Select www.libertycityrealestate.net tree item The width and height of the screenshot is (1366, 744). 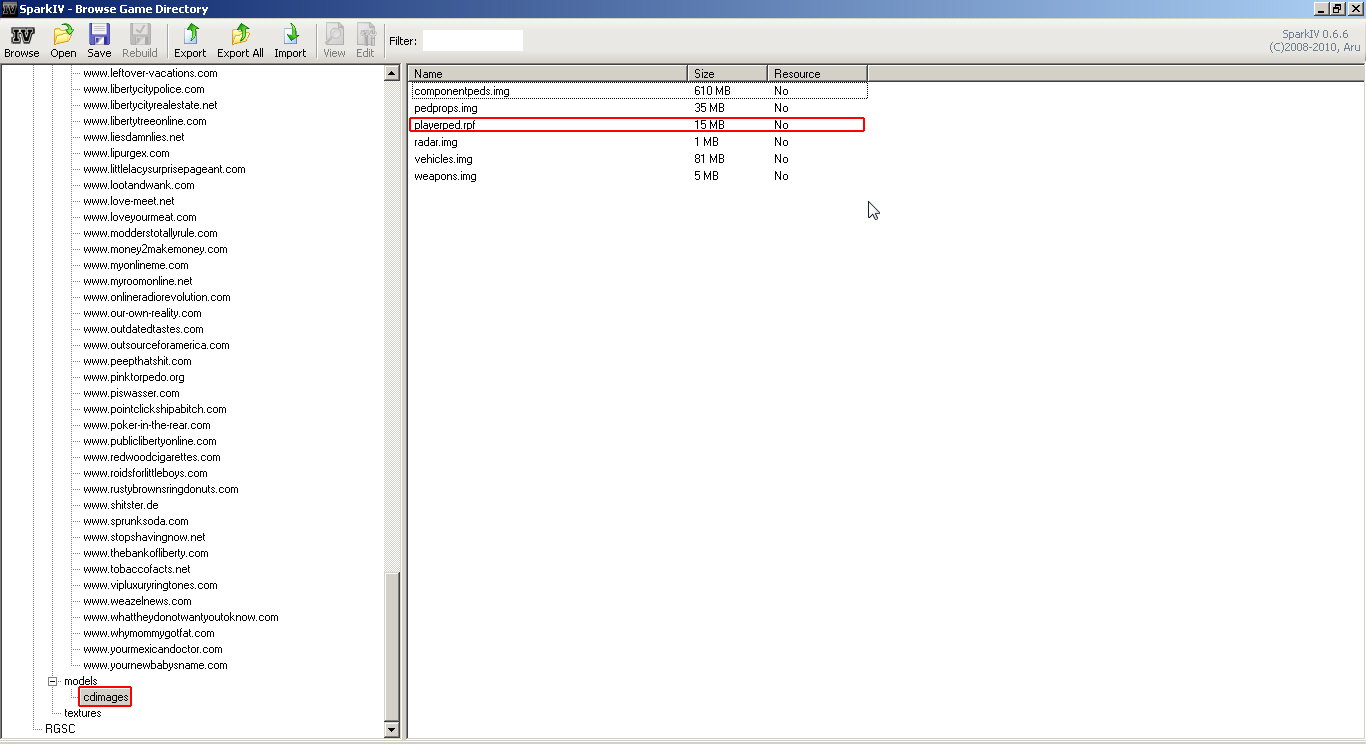(x=150, y=105)
